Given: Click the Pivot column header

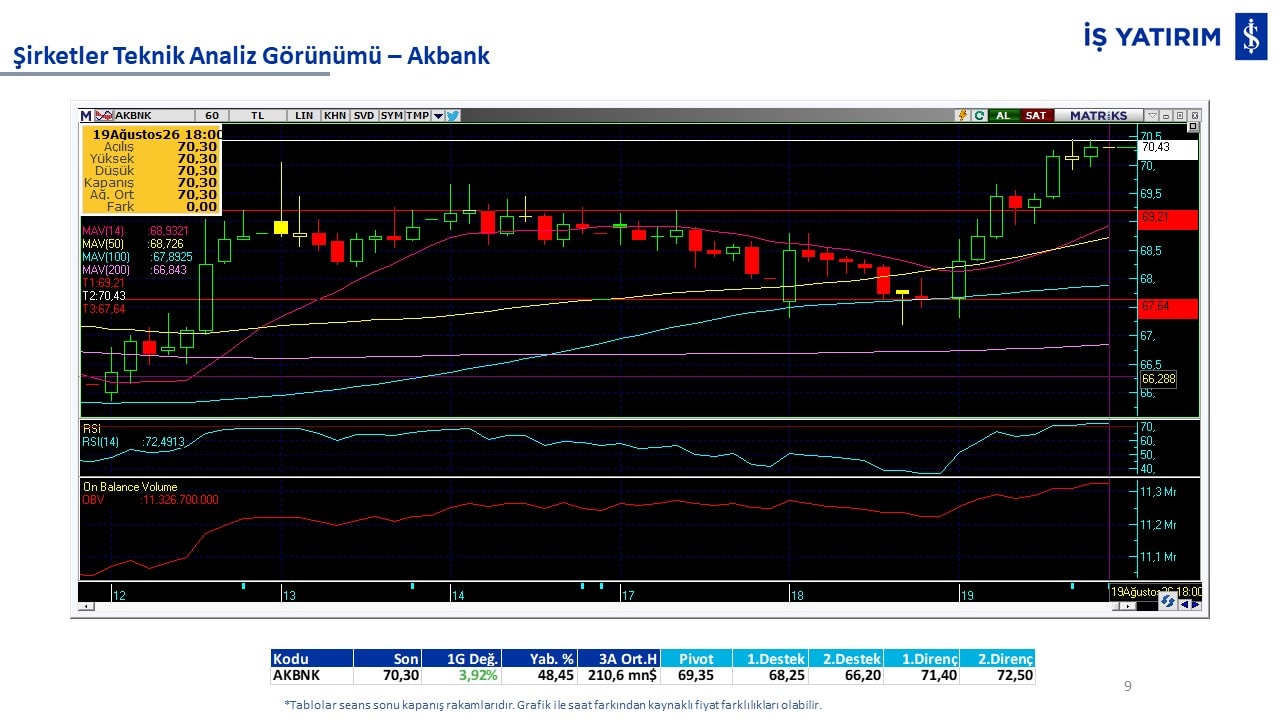Looking at the screenshot, I should [x=696, y=659].
